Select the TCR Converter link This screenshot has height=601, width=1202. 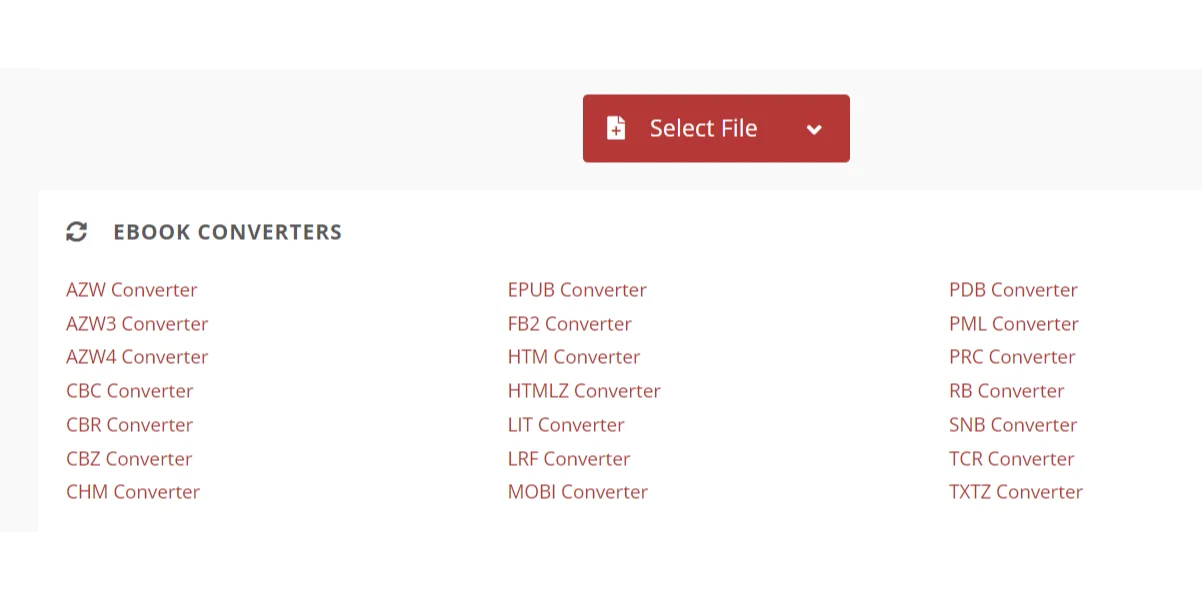pyautogui.click(x=1012, y=459)
